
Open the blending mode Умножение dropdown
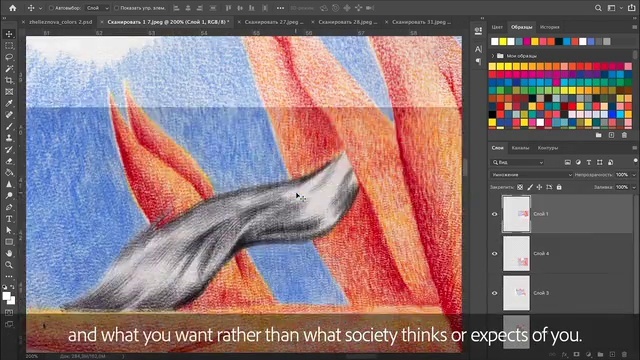click(531, 175)
